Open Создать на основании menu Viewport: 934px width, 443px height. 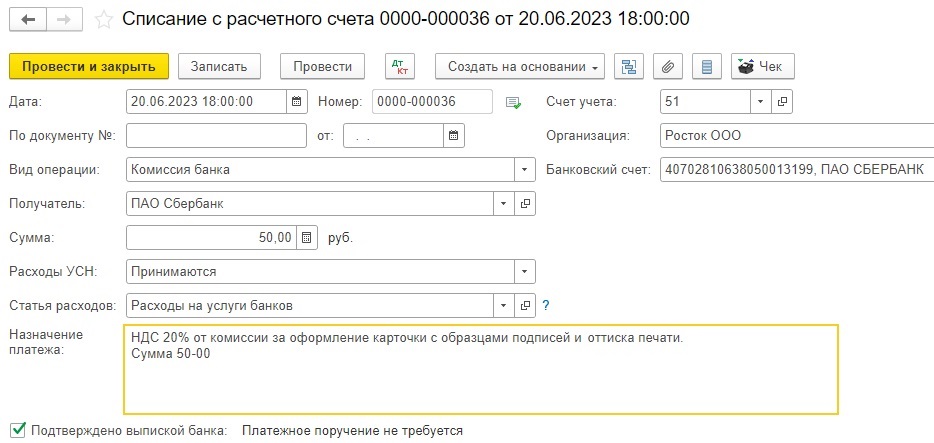point(520,66)
